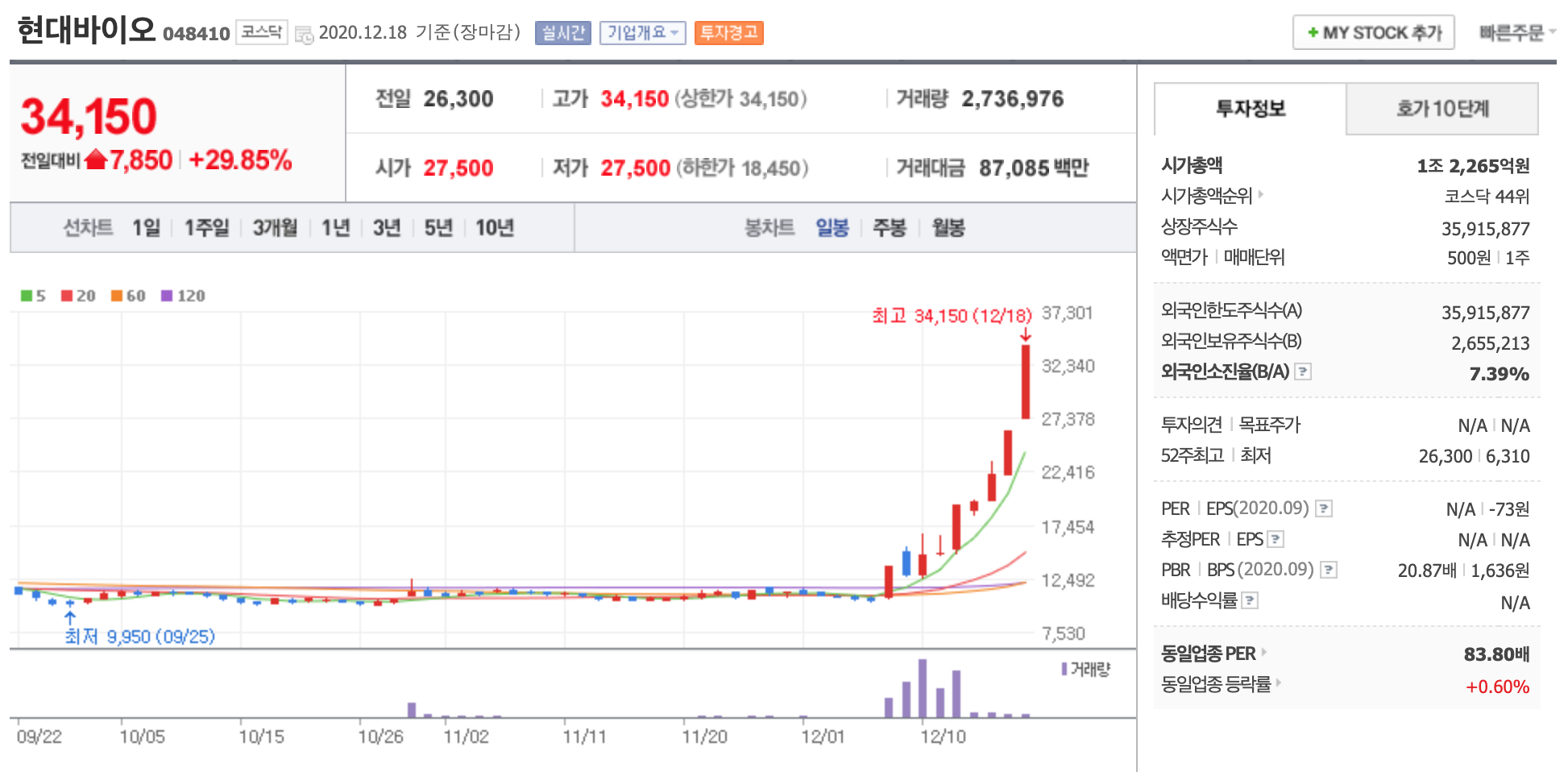
Task: Click 시가 price 27,500
Action: coord(458,168)
